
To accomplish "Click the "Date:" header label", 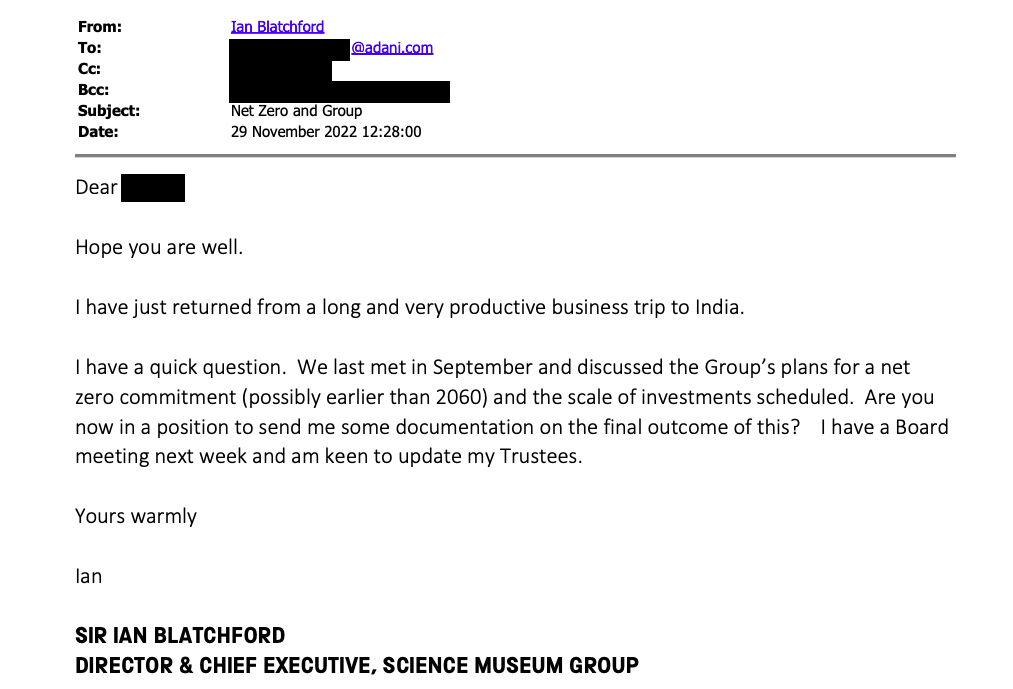I will coord(98,131).
